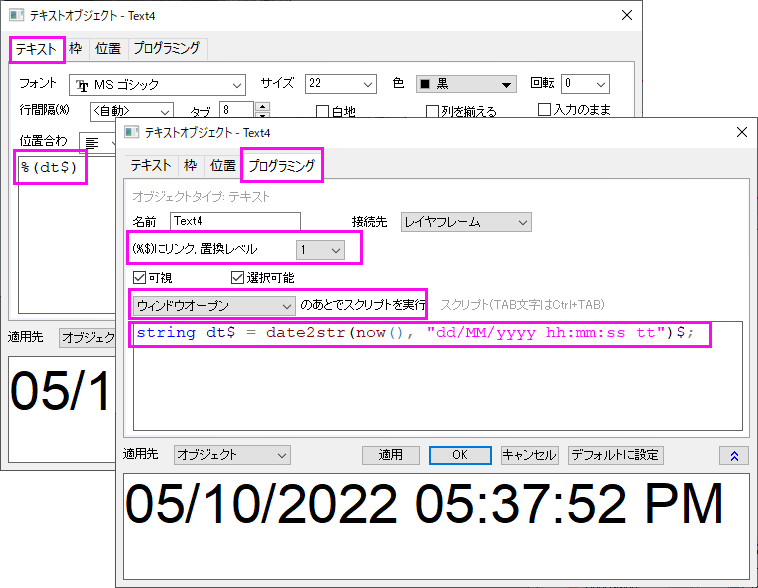758x588 pixels.
Task: Open 位置 tab in front dialog
Action: click(222, 166)
